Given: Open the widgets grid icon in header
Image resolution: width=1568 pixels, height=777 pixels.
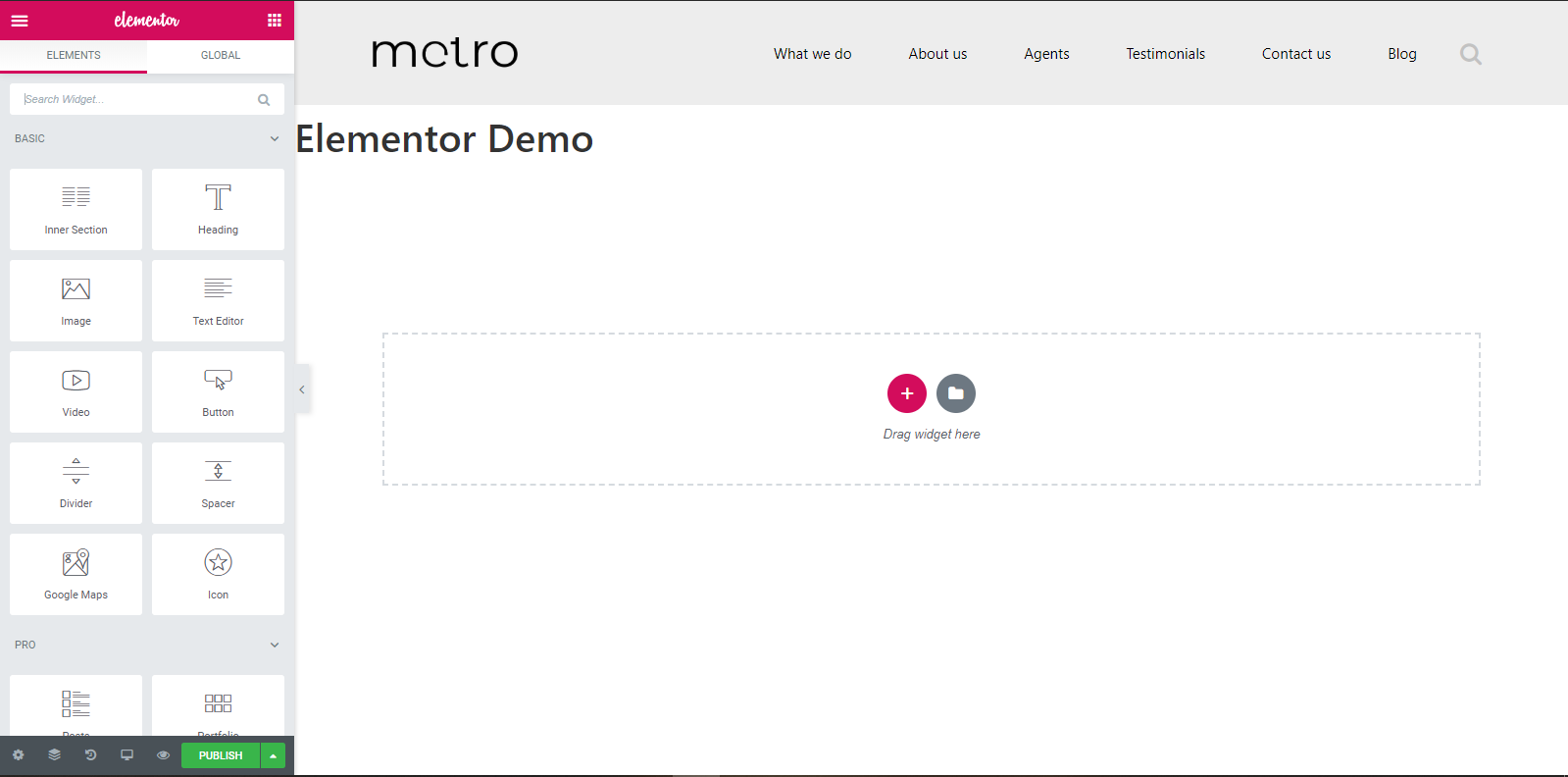Looking at the screenshot, I should coord(275,21).
